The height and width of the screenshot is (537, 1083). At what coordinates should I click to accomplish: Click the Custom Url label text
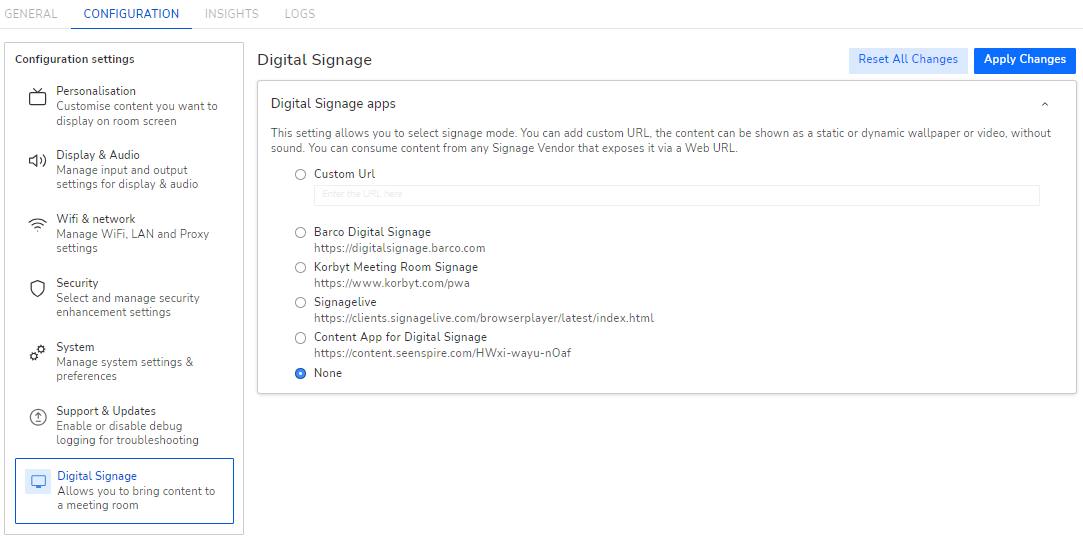[x=345, y=175]
